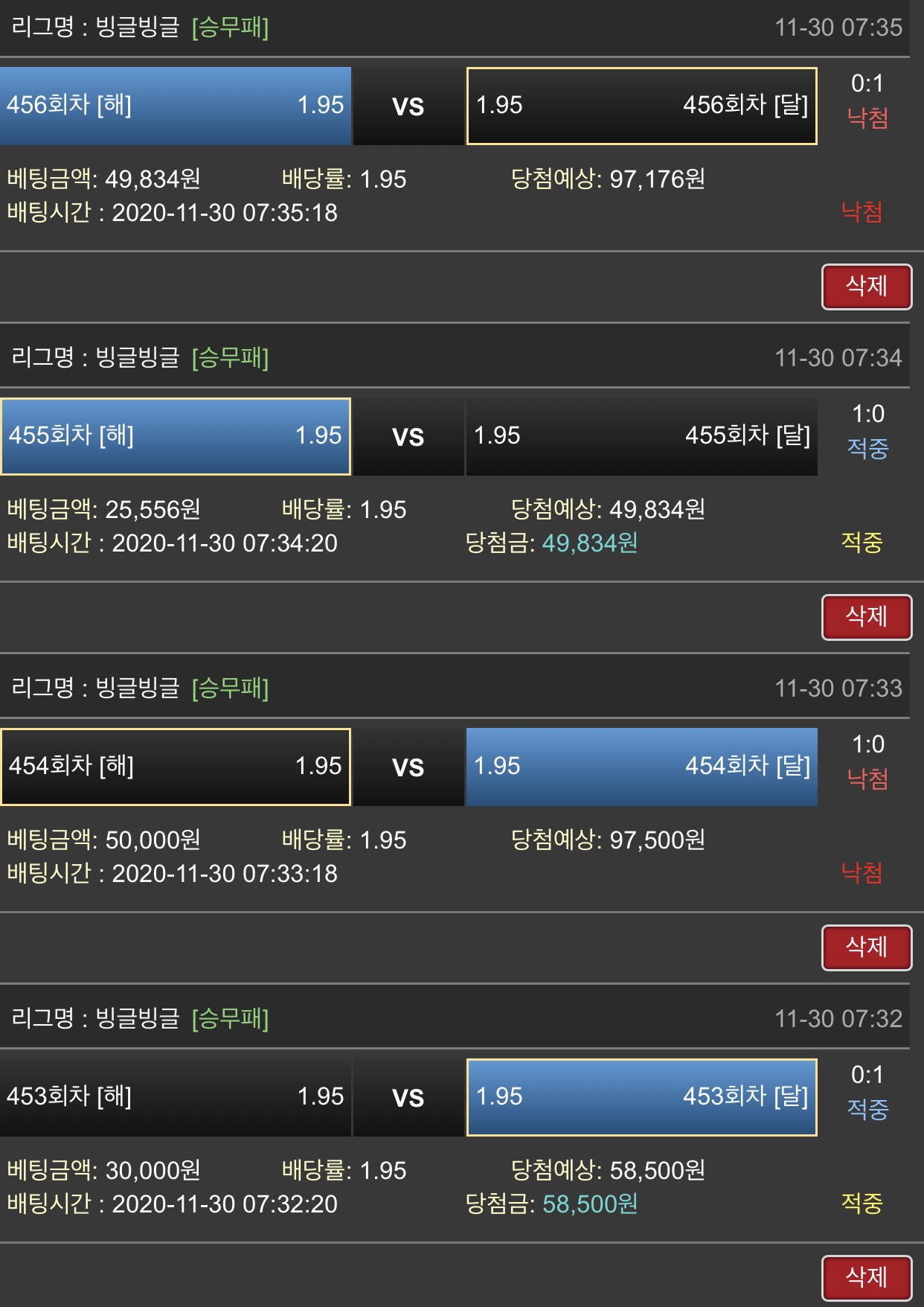Click the VS label for 455회차
The height and width of the screenshot is (1307, 924).
coord(408,437)
